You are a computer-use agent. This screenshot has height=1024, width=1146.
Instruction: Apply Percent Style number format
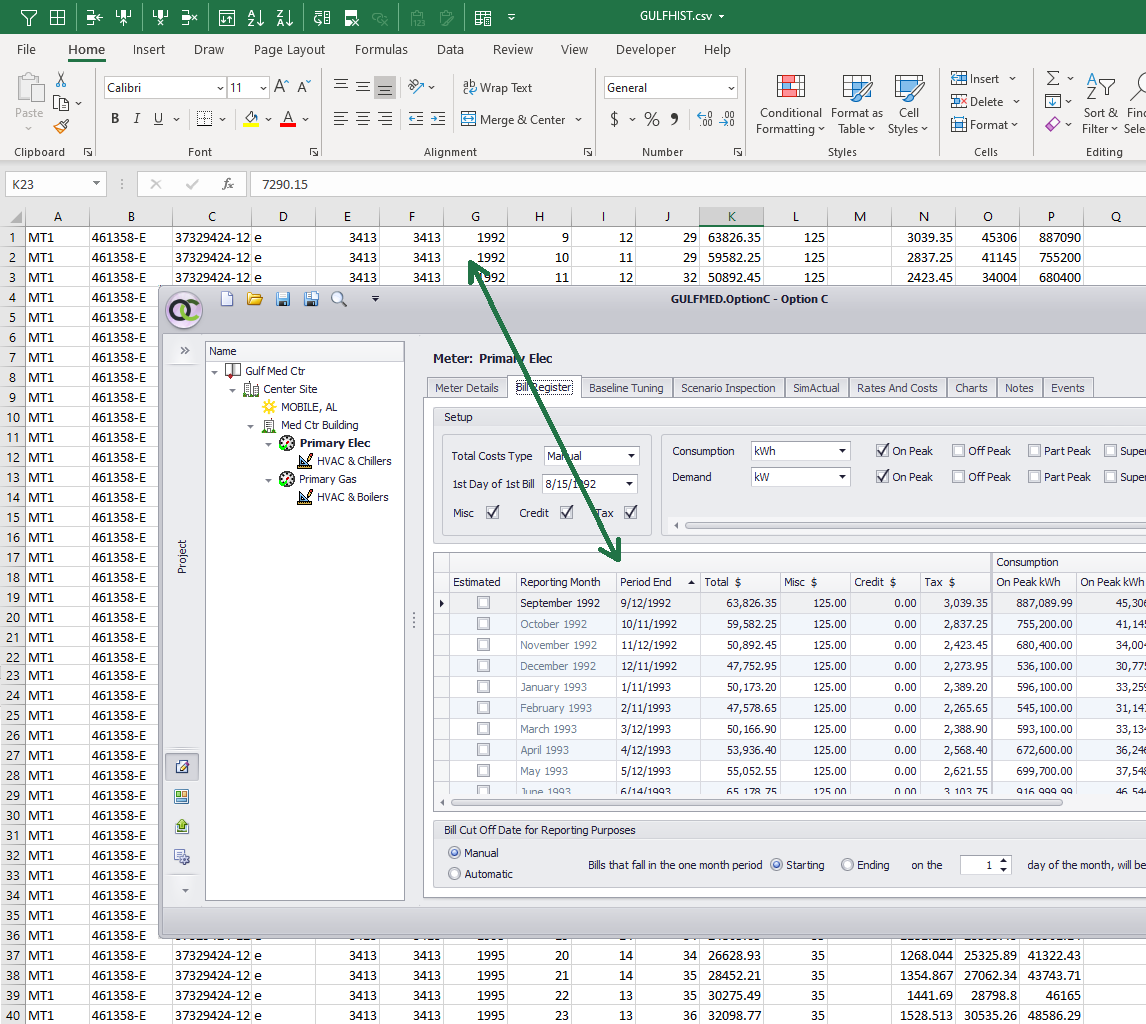(652, 119)
